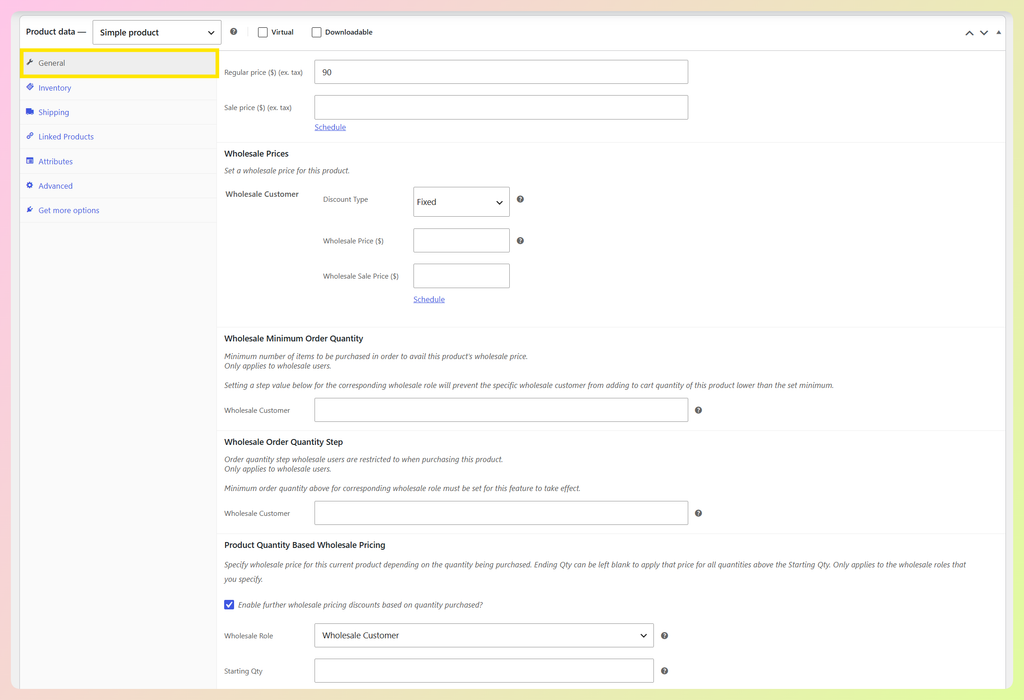
Task: Click the Attributes table icon
Action: [x=30, y=161]
